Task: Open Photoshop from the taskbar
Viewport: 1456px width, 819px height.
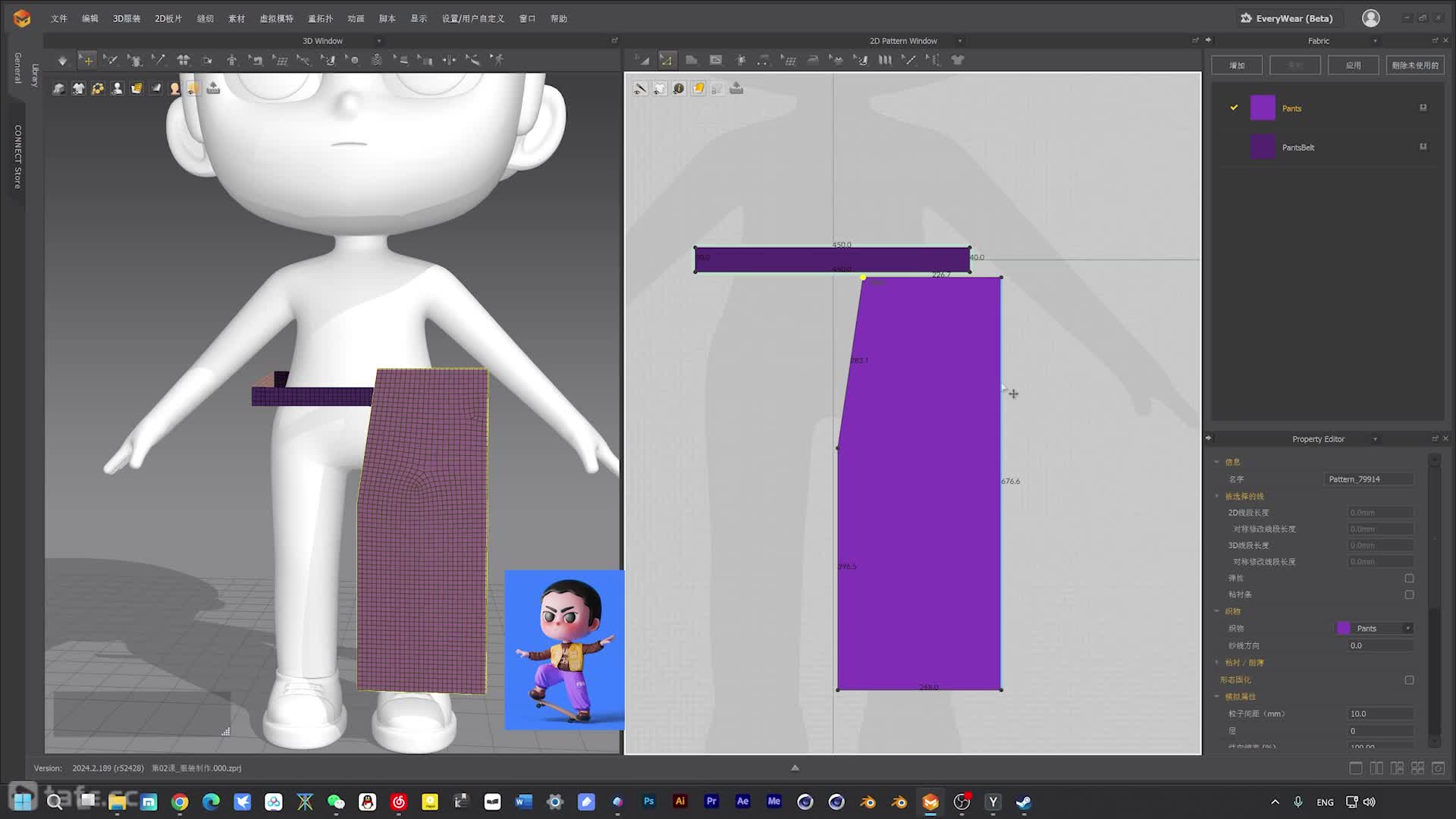Action: pyautogui.click(x=648, y=802)
